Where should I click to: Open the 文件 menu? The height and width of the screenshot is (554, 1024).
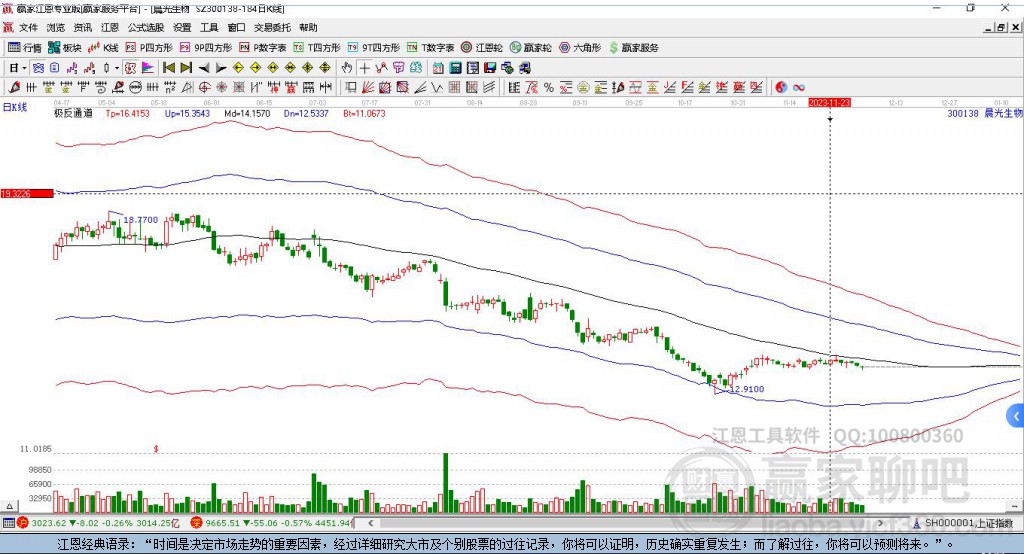pos(28,27)
